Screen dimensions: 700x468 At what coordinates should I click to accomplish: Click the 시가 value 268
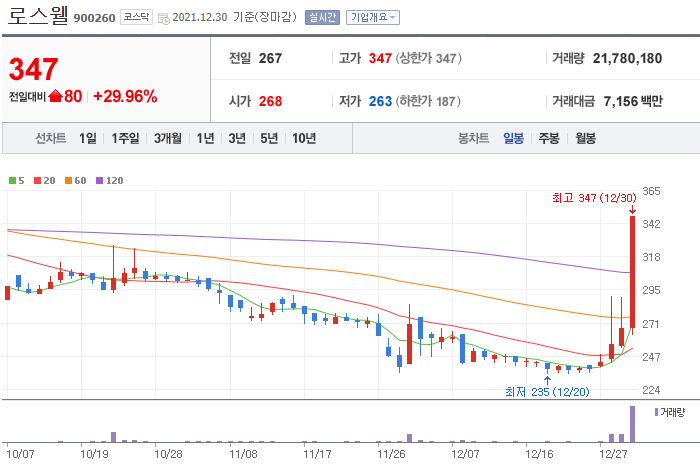coord(270,101)
